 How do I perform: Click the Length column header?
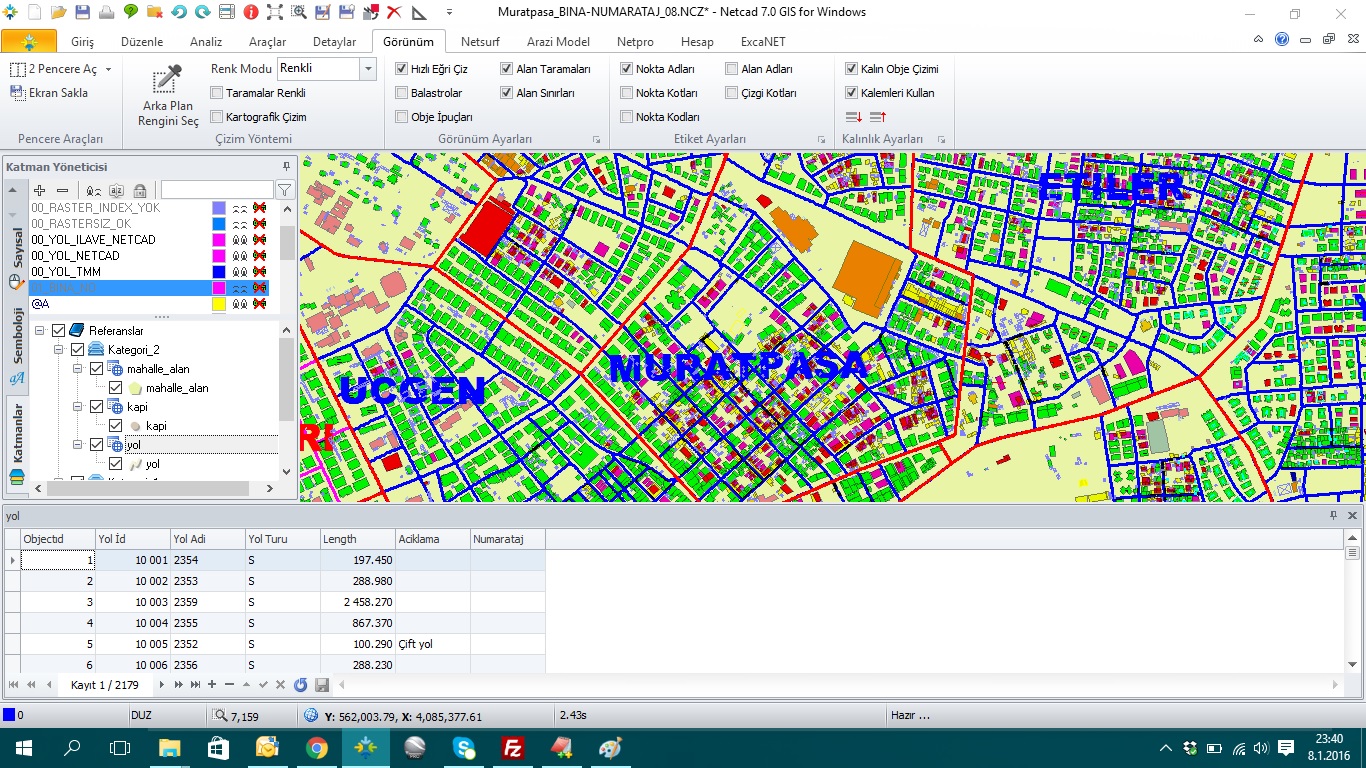point(358,539)
